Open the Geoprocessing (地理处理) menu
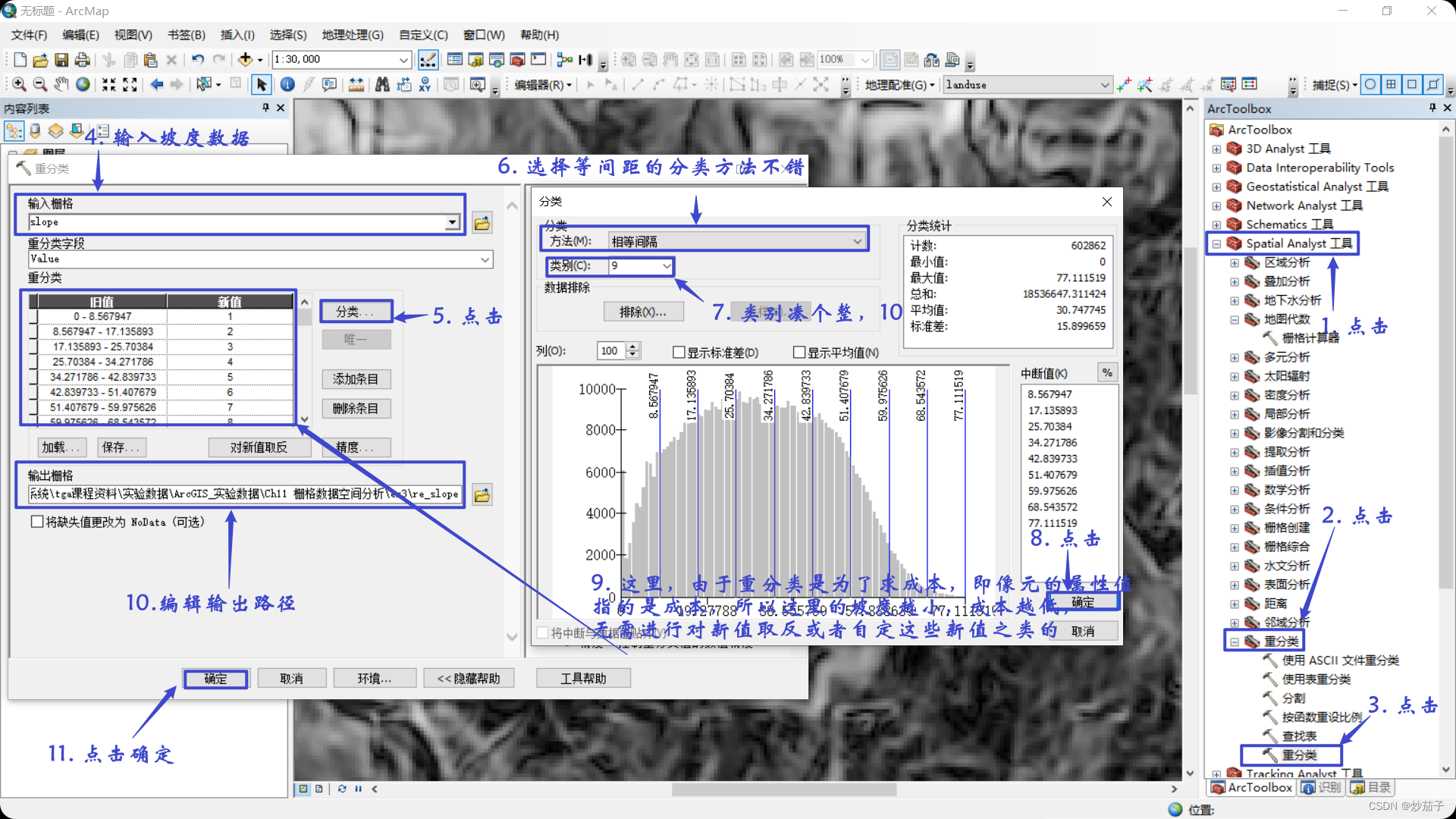 pyautogui.click(x=352, y=35)
